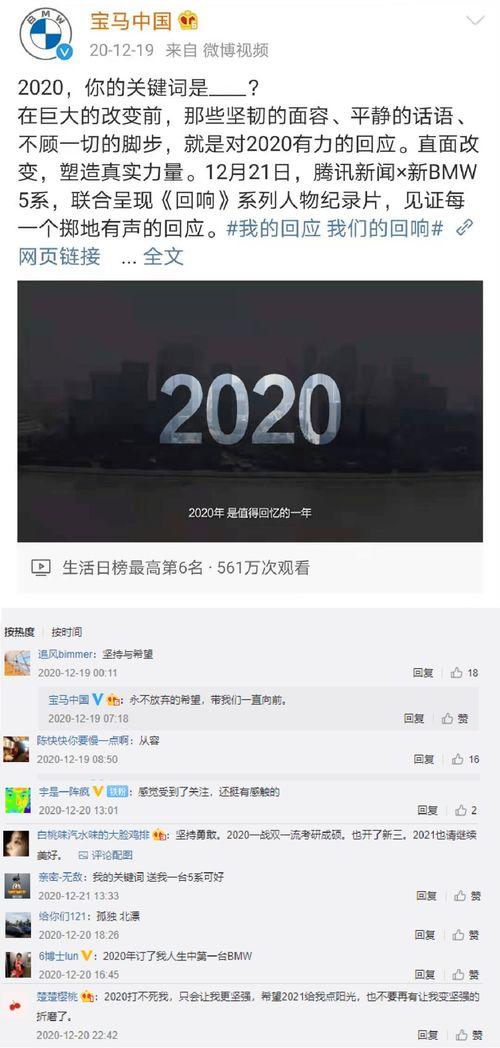The image size is (500, 1048).
Task: Expand full post with 全文
Action: click(x=163, y=256)
